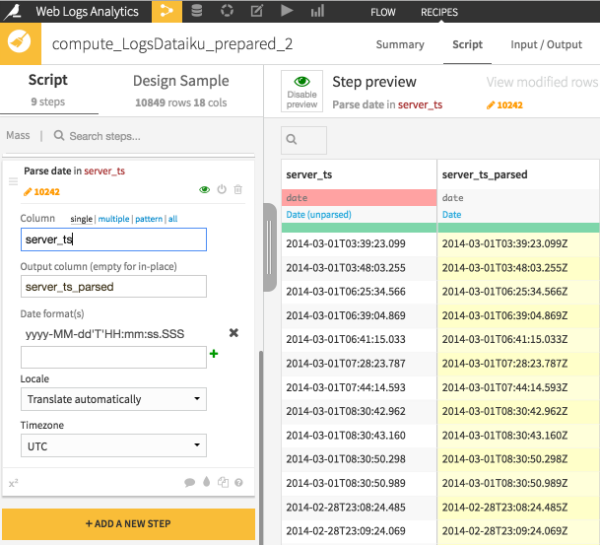Image resolution: width=600 pixels, height=545 pixels.
Task: Disable the step with power icon
Action: tap(222, 189)
